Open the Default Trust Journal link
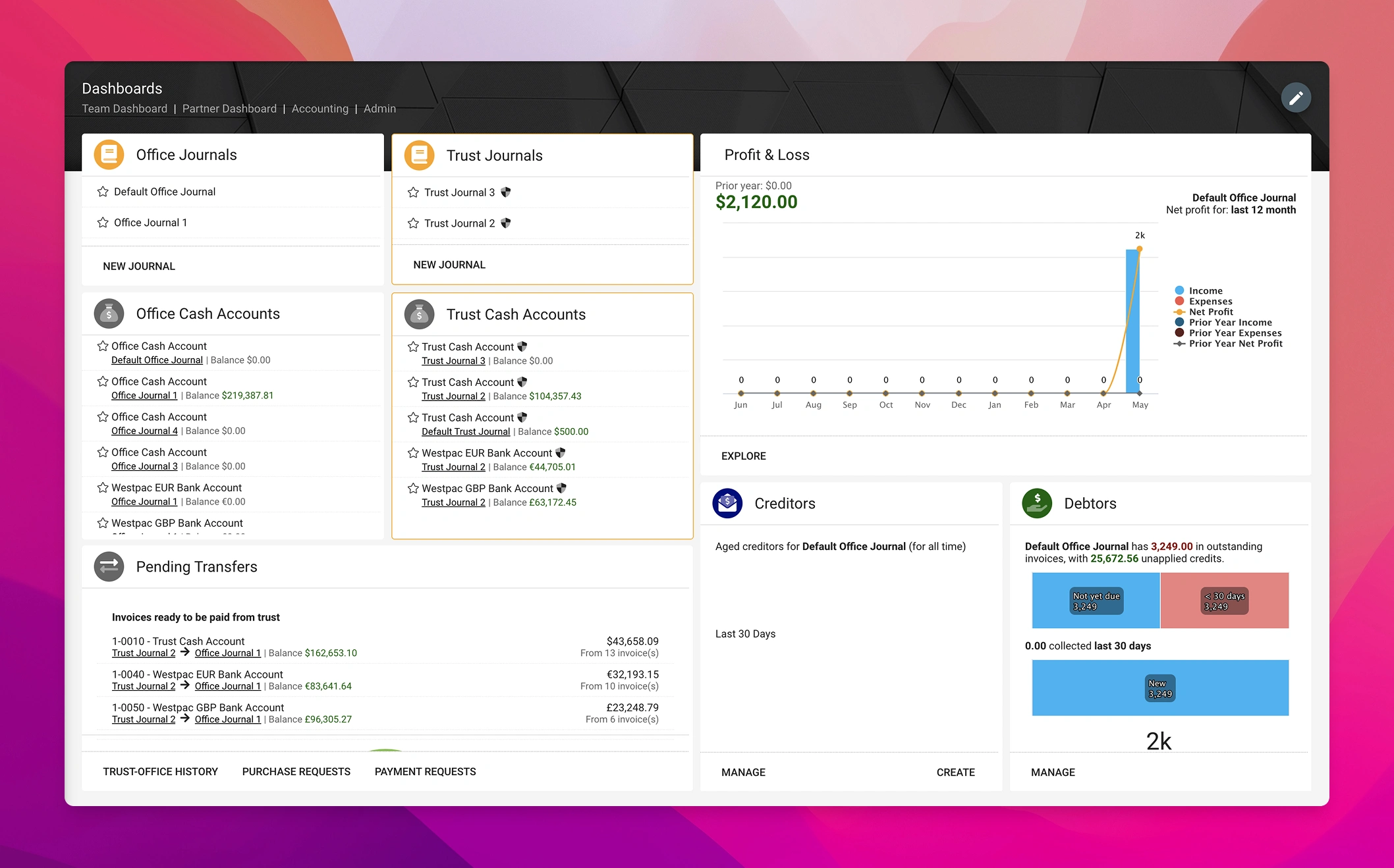 [465, 431]
